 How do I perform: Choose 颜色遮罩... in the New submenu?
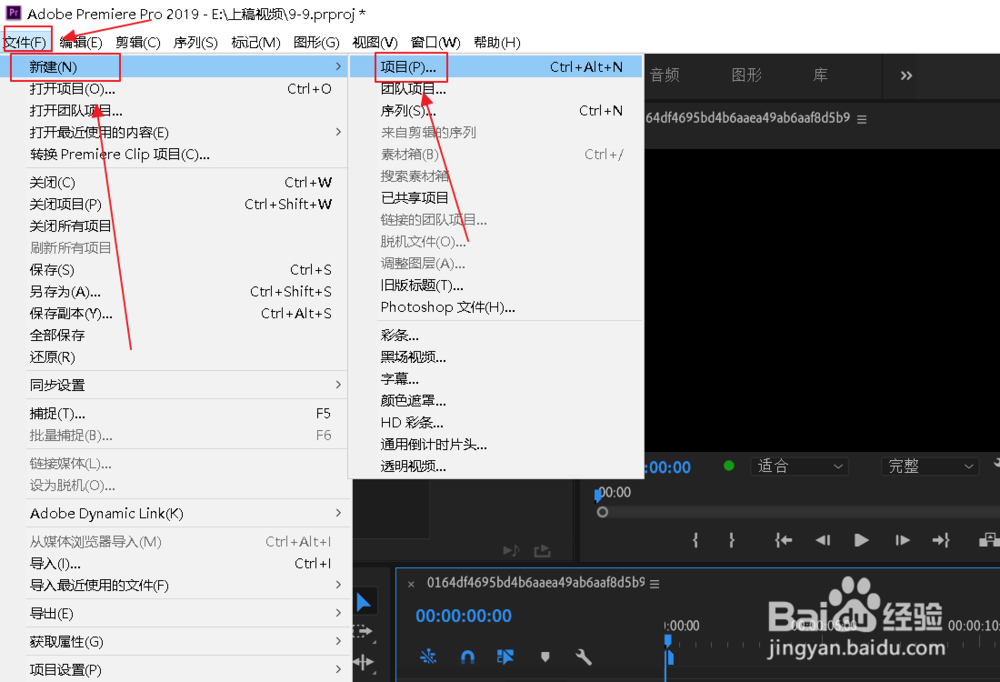pos(496,401)
